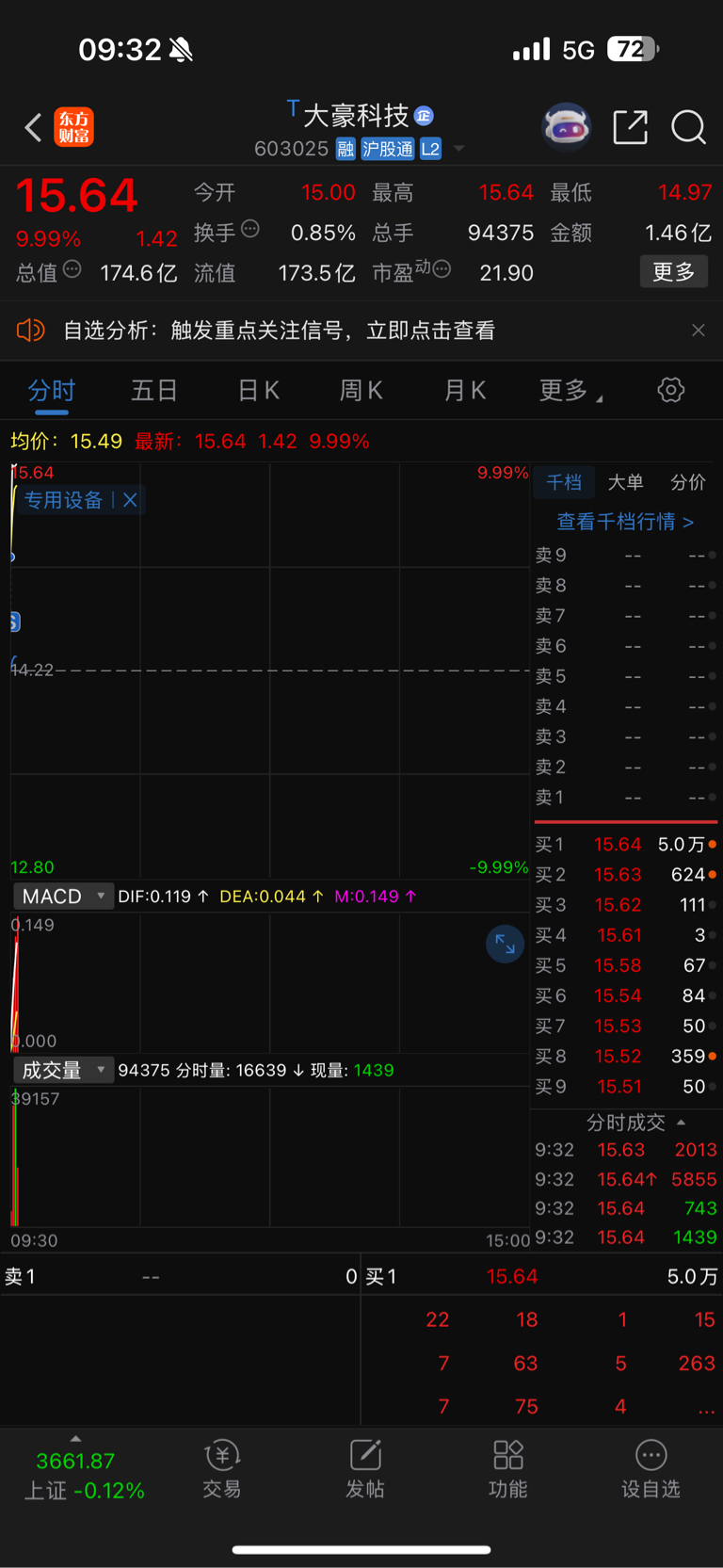
Task: Open MACD indicator dropdown
Action: tap(63, 897)
